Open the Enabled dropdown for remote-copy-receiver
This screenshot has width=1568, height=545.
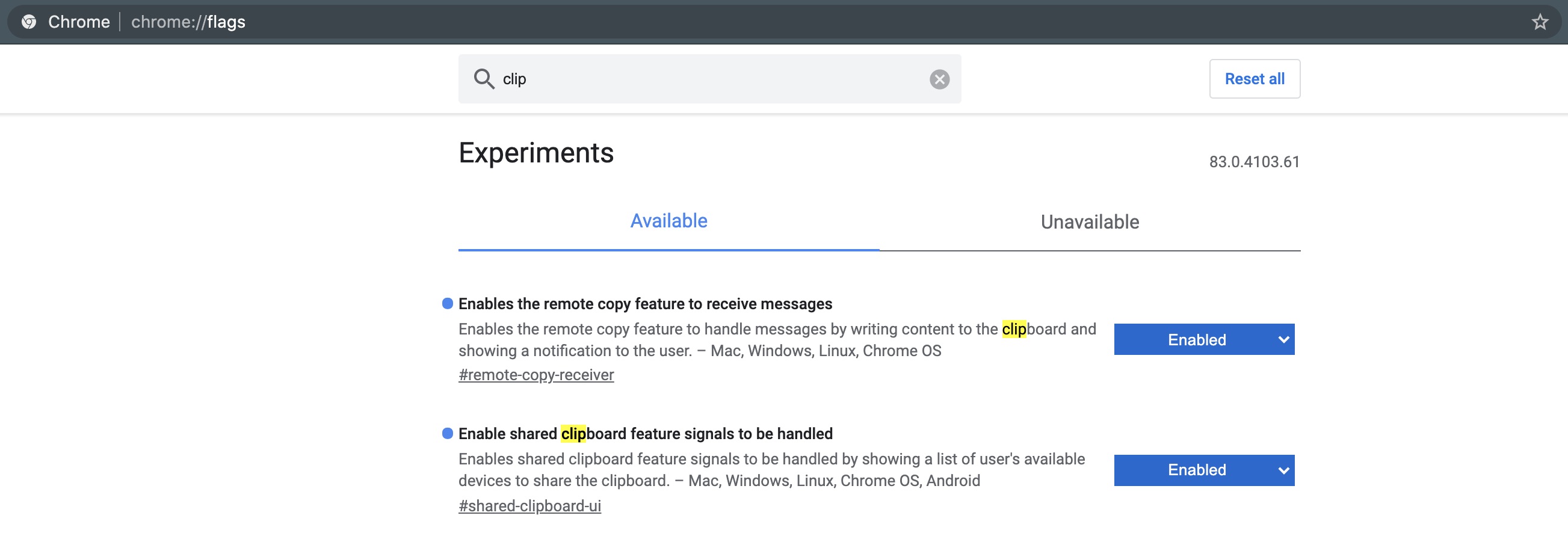pyautogui.click(x=1203, y=339)
